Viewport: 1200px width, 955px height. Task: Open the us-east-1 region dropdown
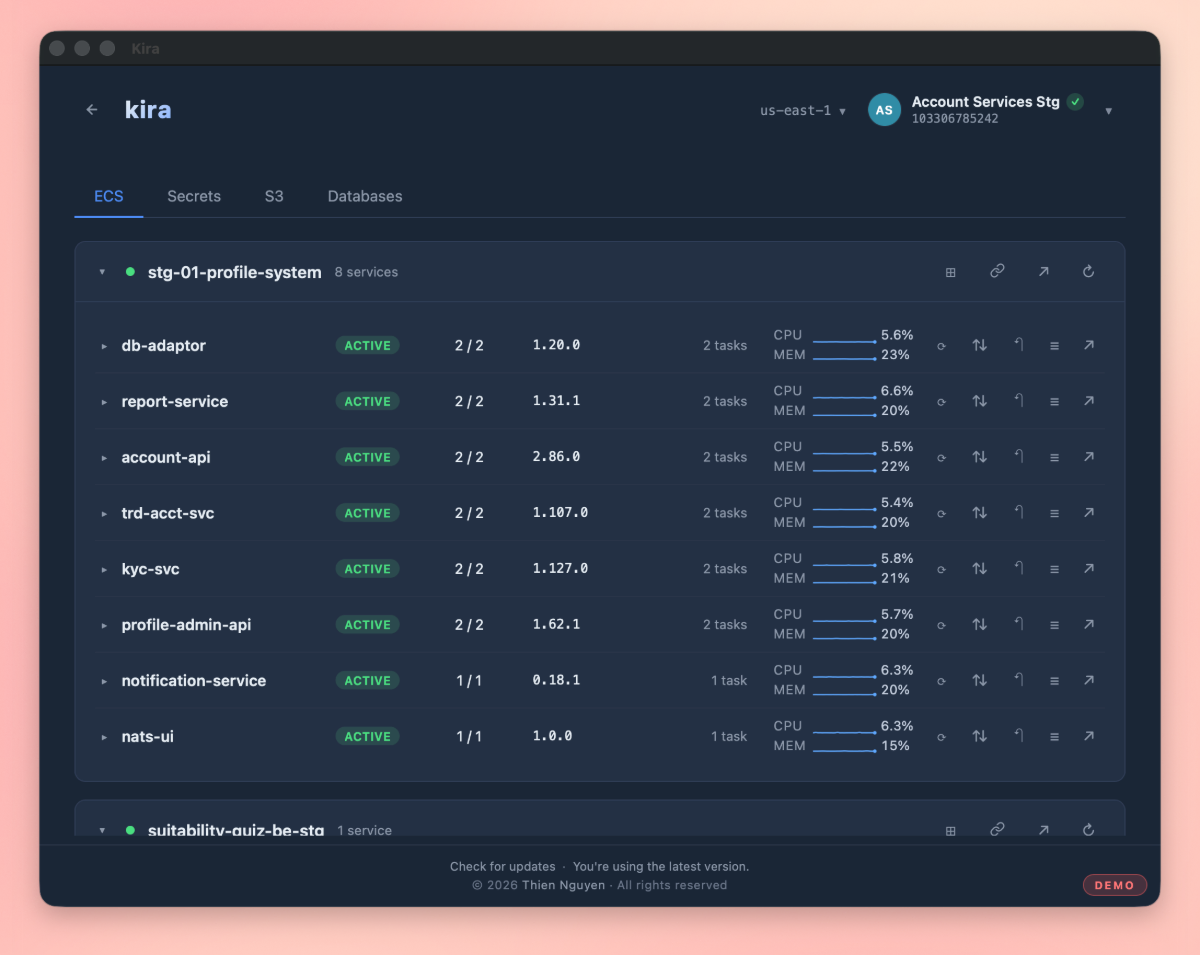click(803, 111)
